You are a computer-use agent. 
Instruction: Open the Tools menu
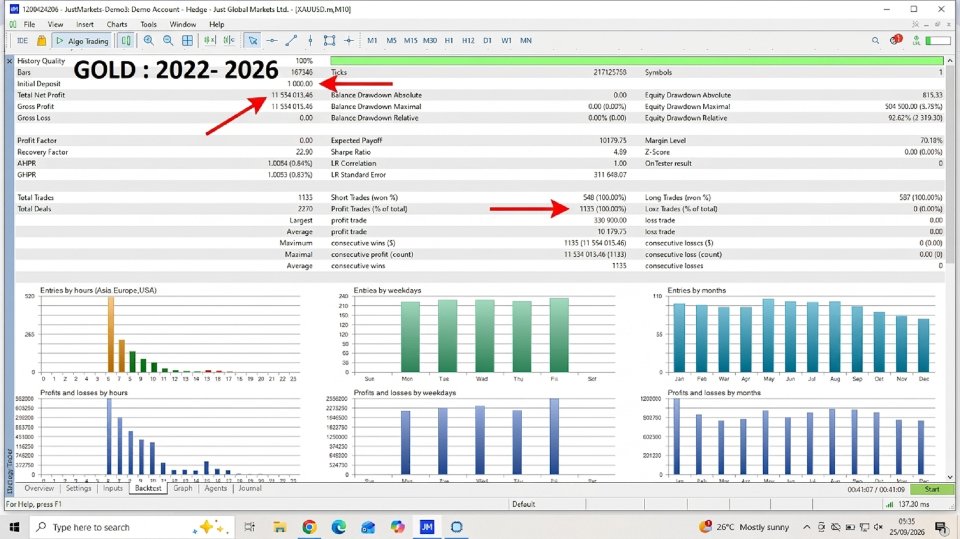149,24
